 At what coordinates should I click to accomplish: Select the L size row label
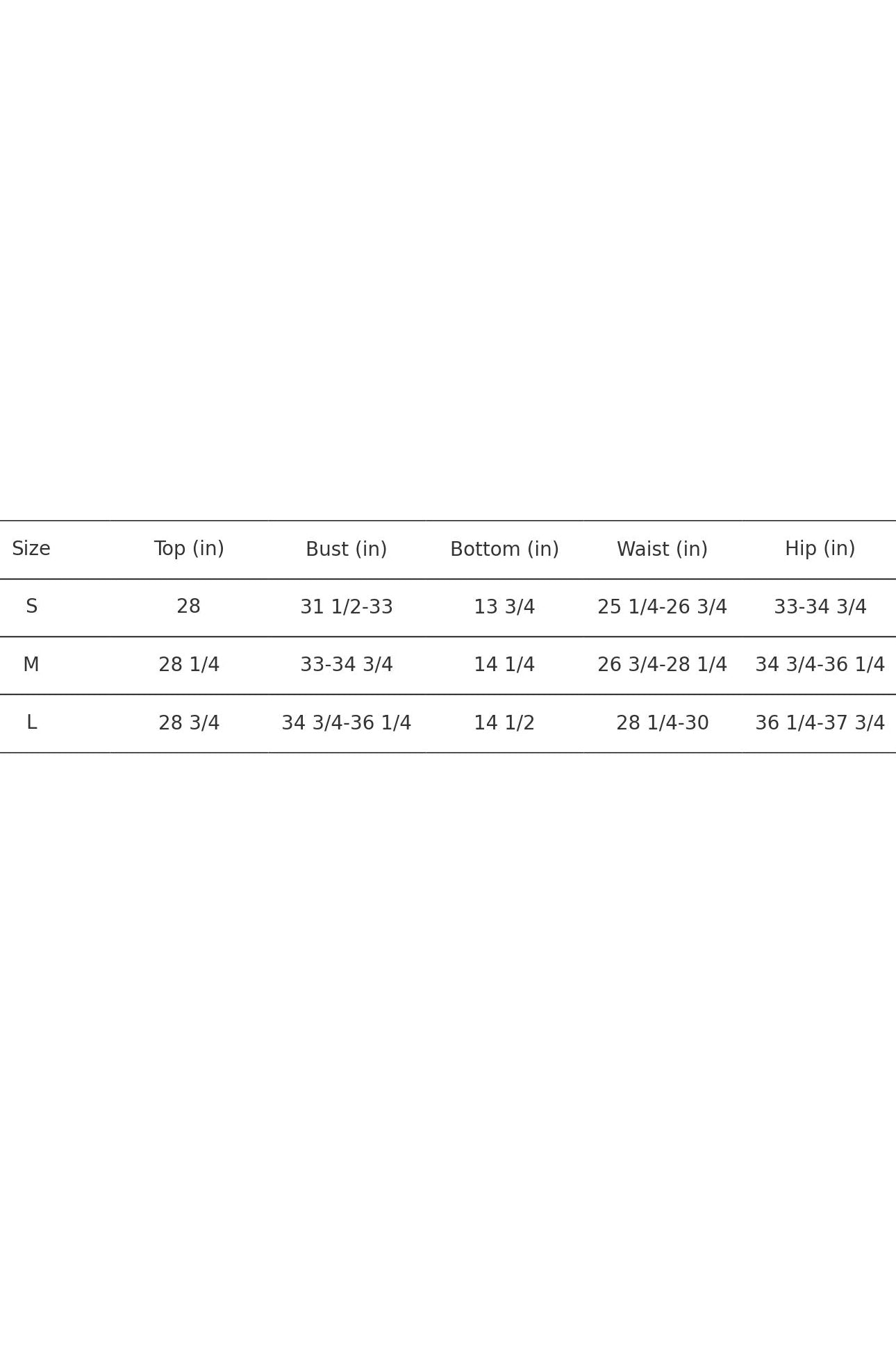point(31,723)
